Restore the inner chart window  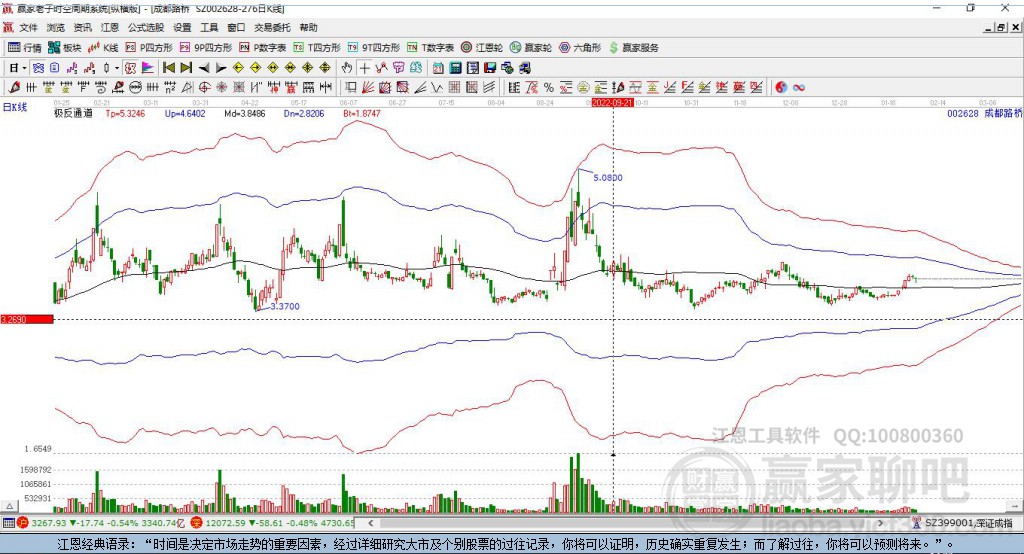1001,27
